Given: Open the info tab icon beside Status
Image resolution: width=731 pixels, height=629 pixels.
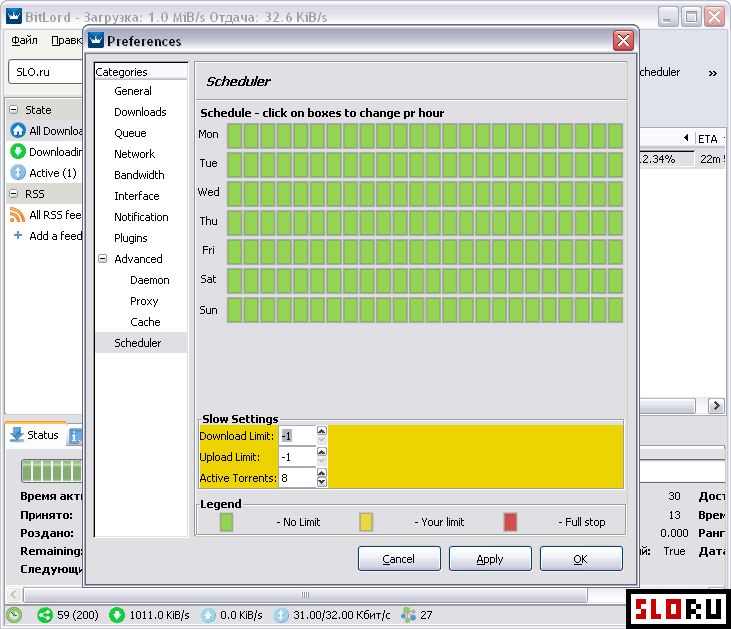Looking at the screenshot, I should coord(75,436).
